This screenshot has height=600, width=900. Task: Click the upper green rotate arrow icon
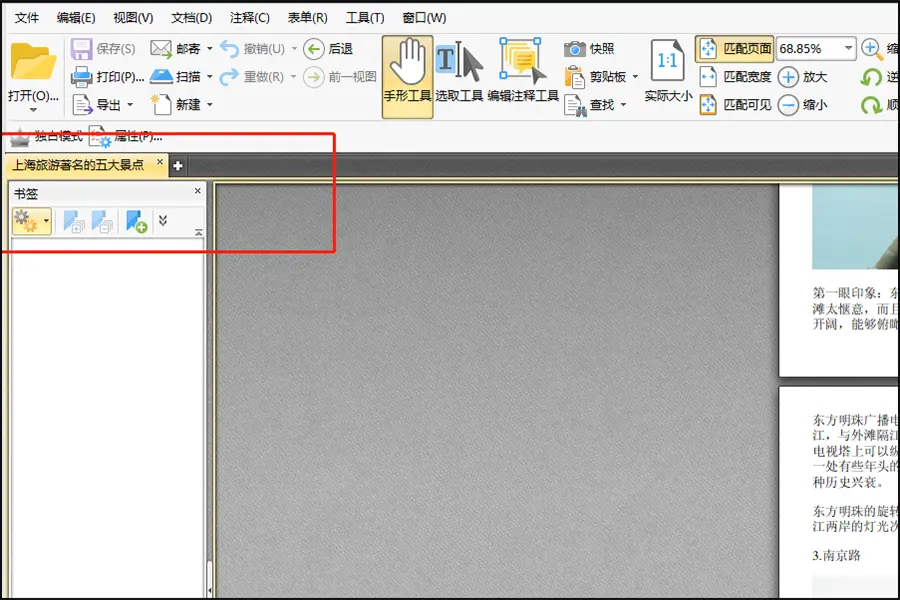tap(871, 77)
